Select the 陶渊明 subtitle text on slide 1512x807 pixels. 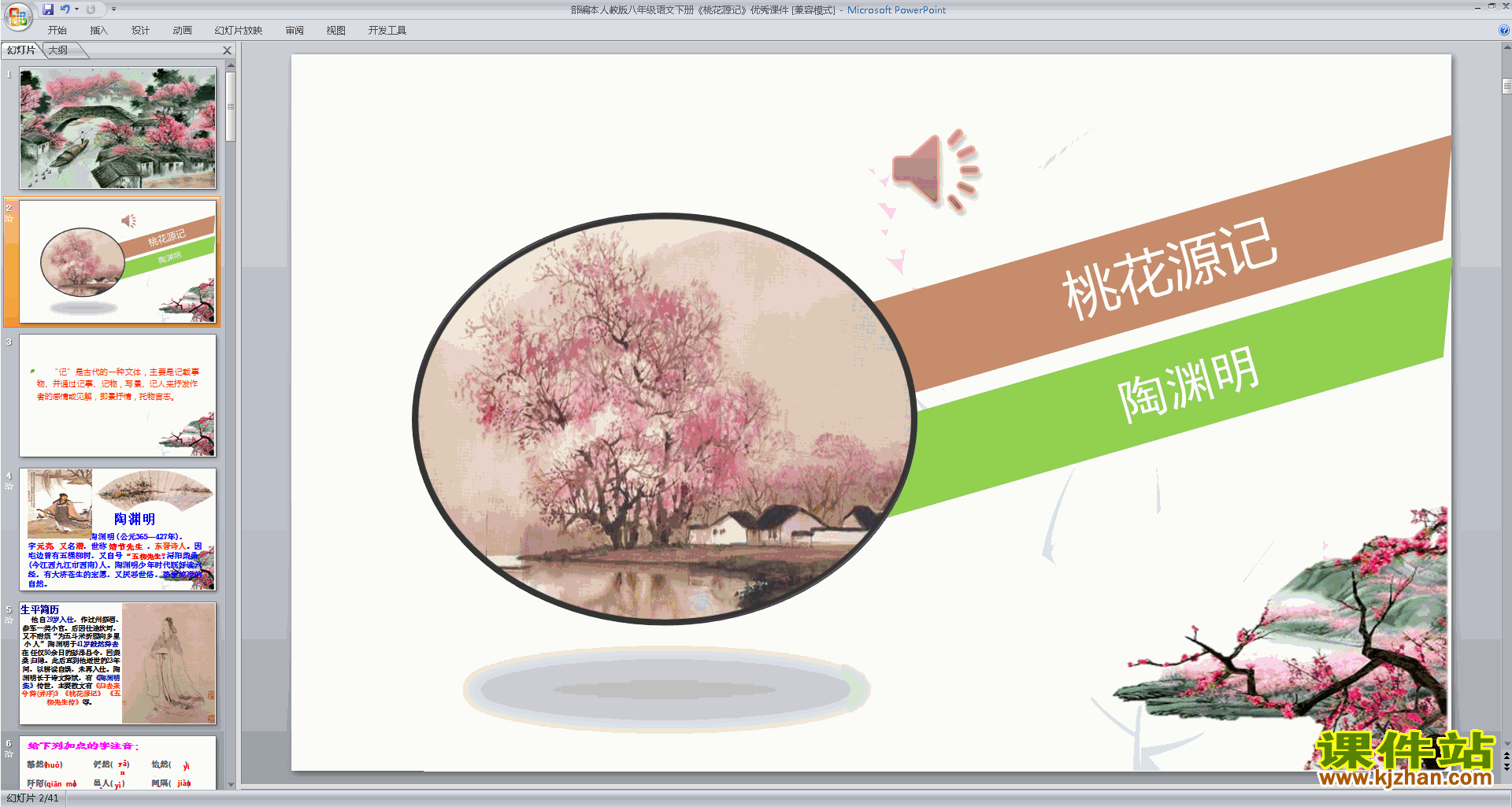pyautogui.click(x=1188, y=384)
